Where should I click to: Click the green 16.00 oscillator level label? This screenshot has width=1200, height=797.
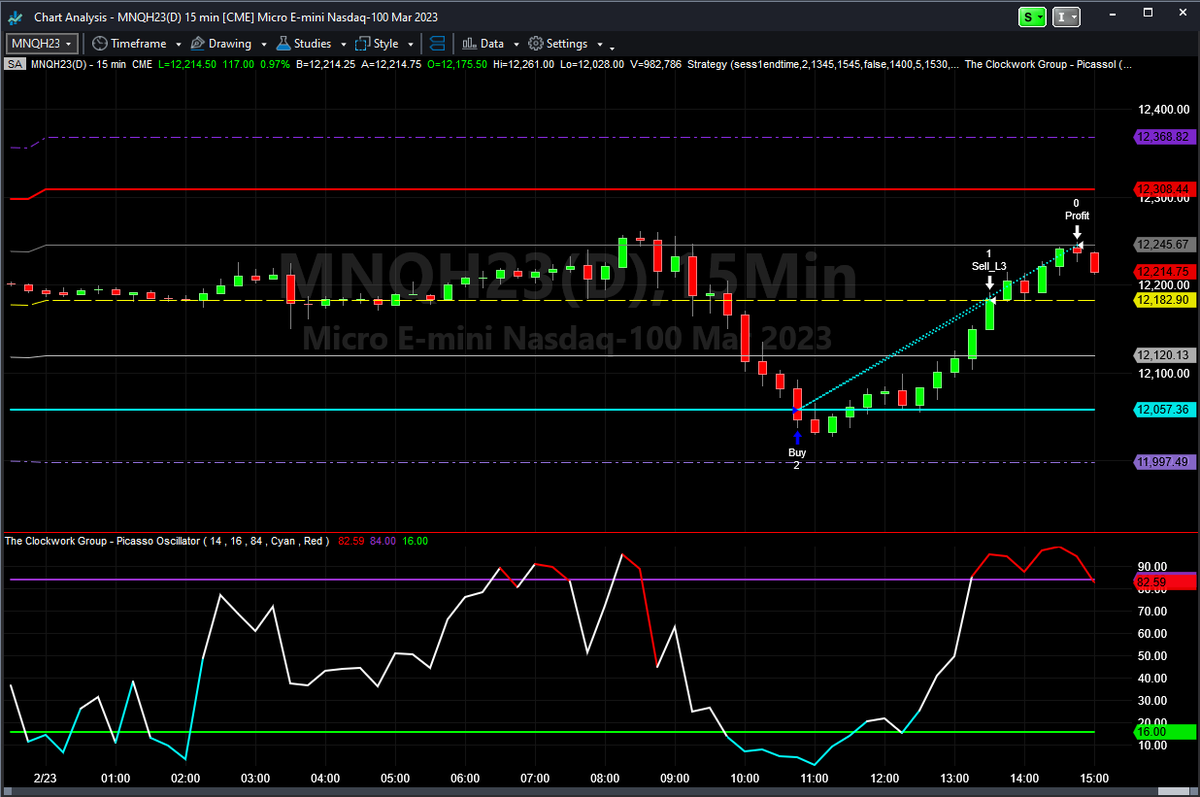(x=1163, y=732)
